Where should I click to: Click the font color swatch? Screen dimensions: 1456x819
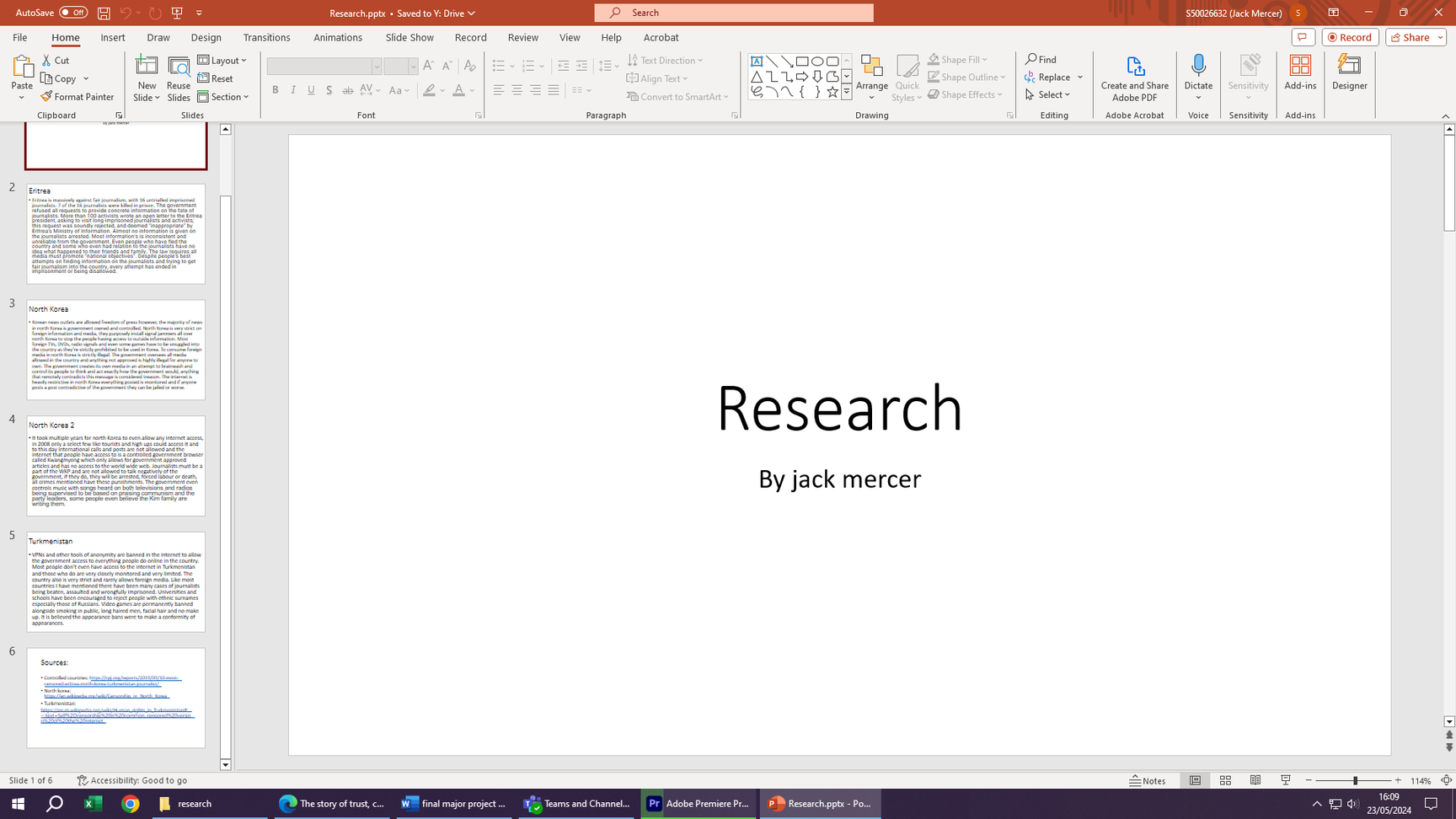point(458,90)
